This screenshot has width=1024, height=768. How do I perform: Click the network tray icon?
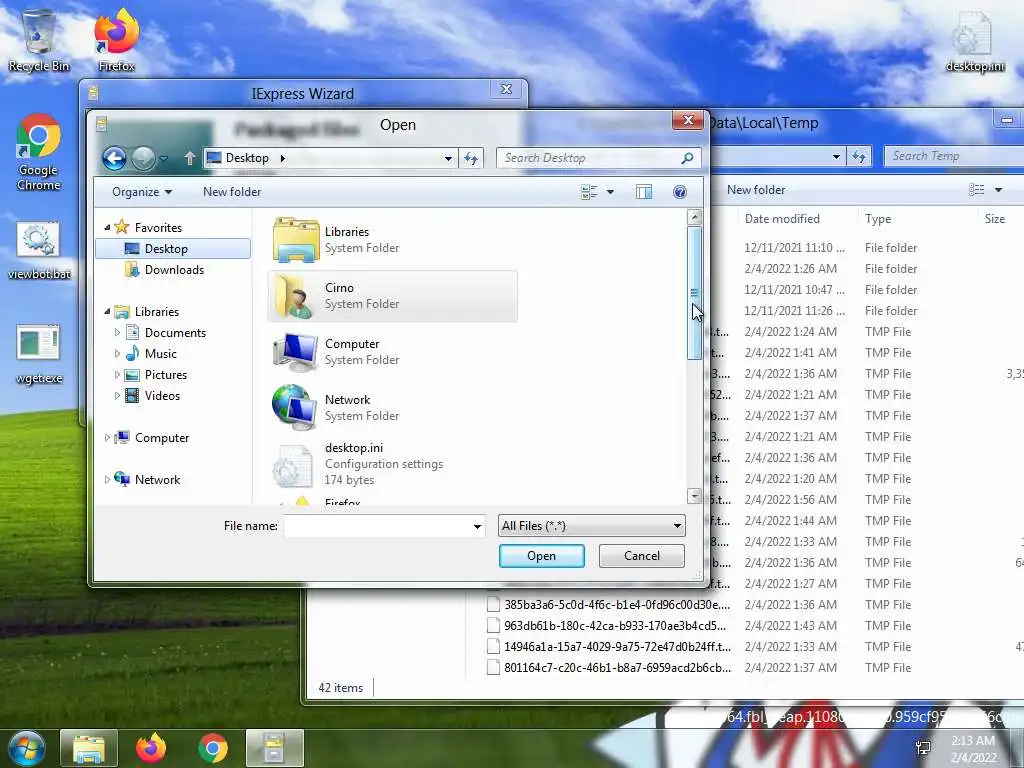coord(923,748)
